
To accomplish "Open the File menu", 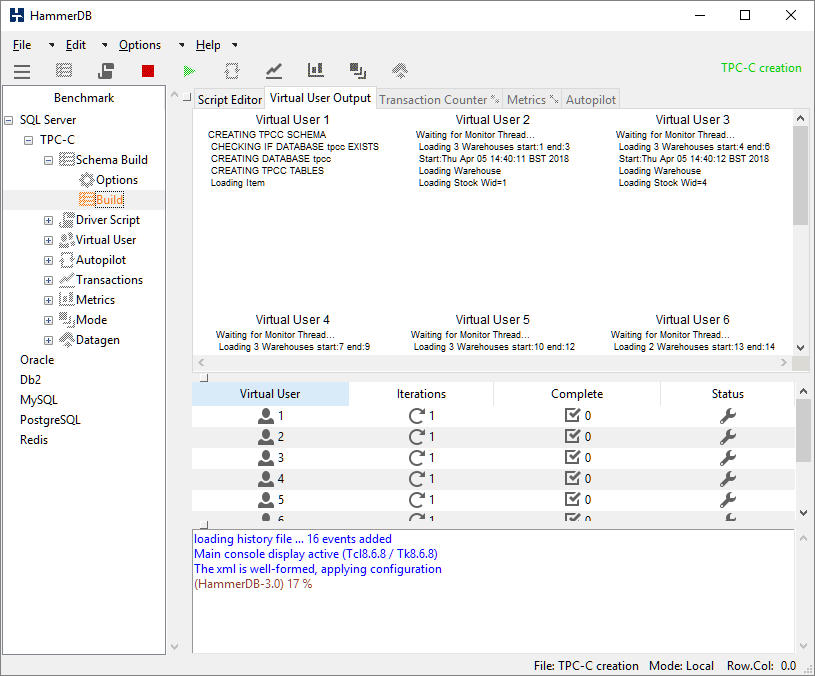I will (x=22, y=45).
